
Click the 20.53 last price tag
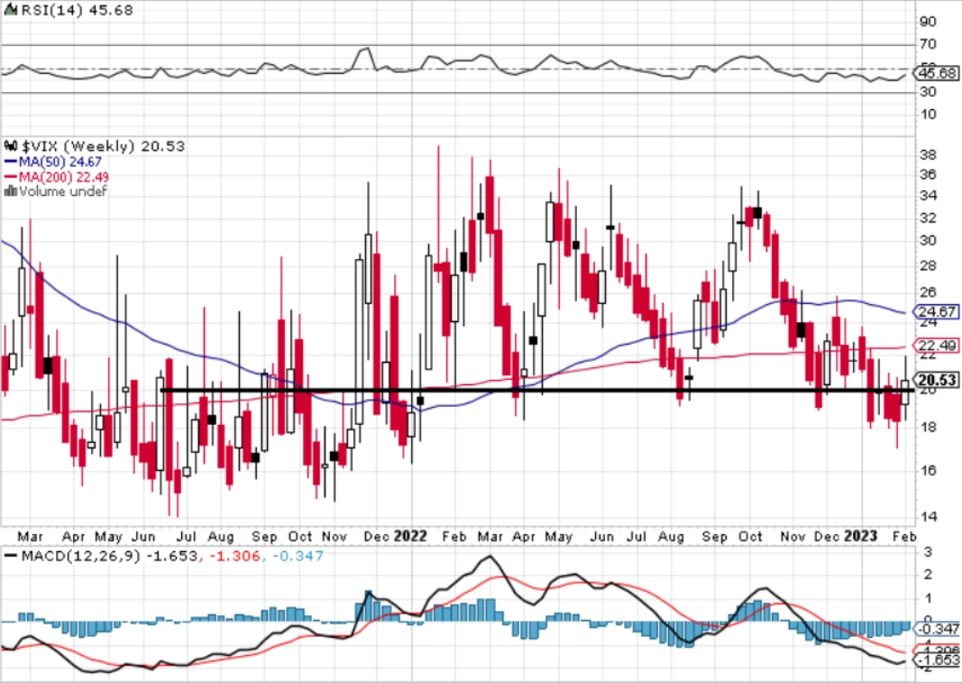pyautogui.click(x=936, y=380)
